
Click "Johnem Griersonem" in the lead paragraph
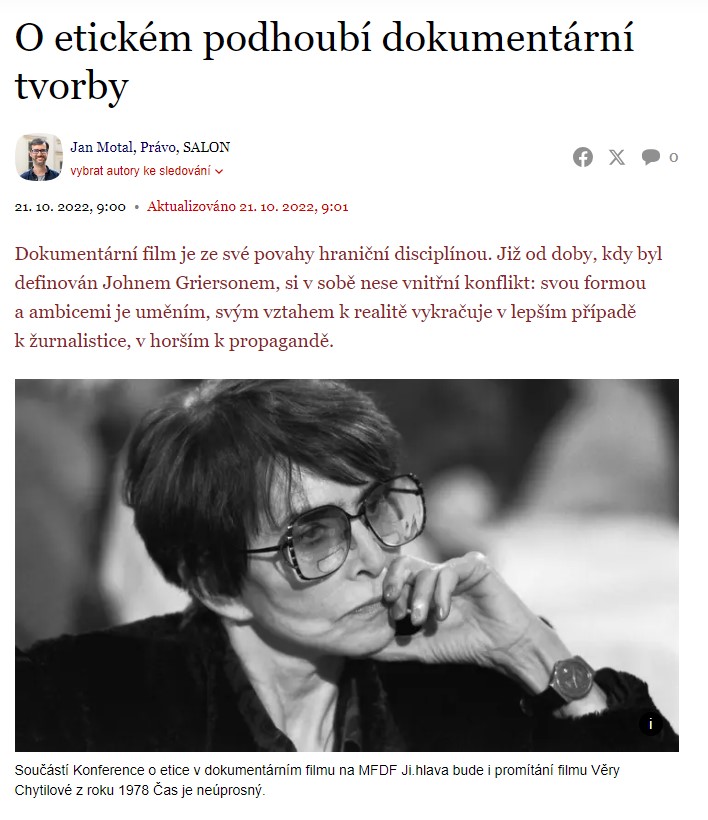pyautogui.click(x=189, y=283)
